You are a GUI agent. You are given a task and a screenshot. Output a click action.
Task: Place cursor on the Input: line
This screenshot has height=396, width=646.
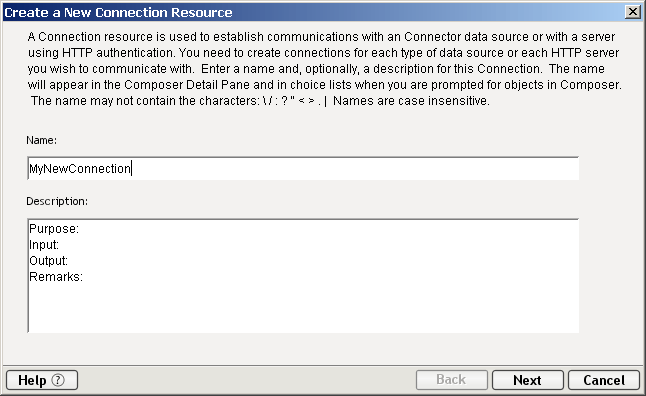click(x=44, y=245)
